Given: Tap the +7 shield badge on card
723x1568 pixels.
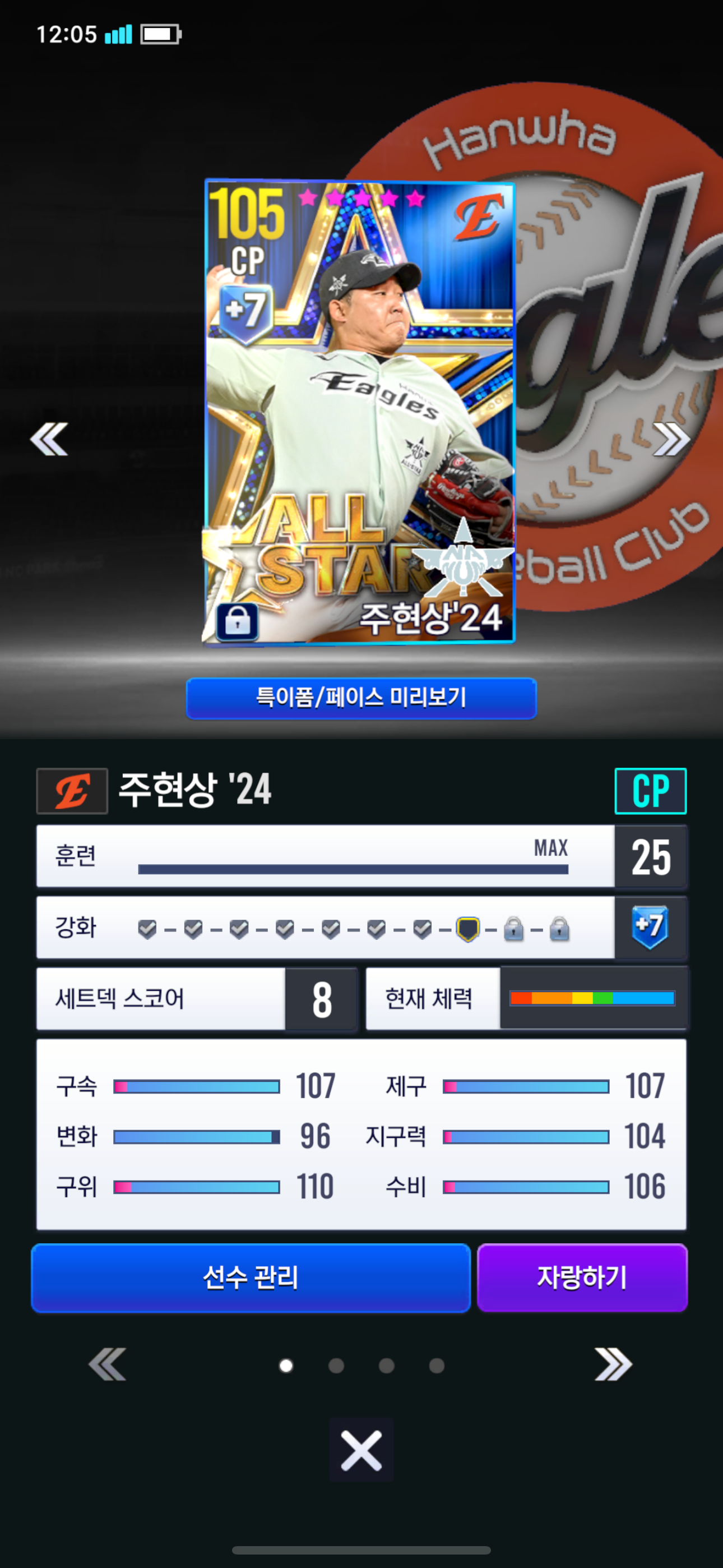Looking at the screenshot, I should [245, 313].
